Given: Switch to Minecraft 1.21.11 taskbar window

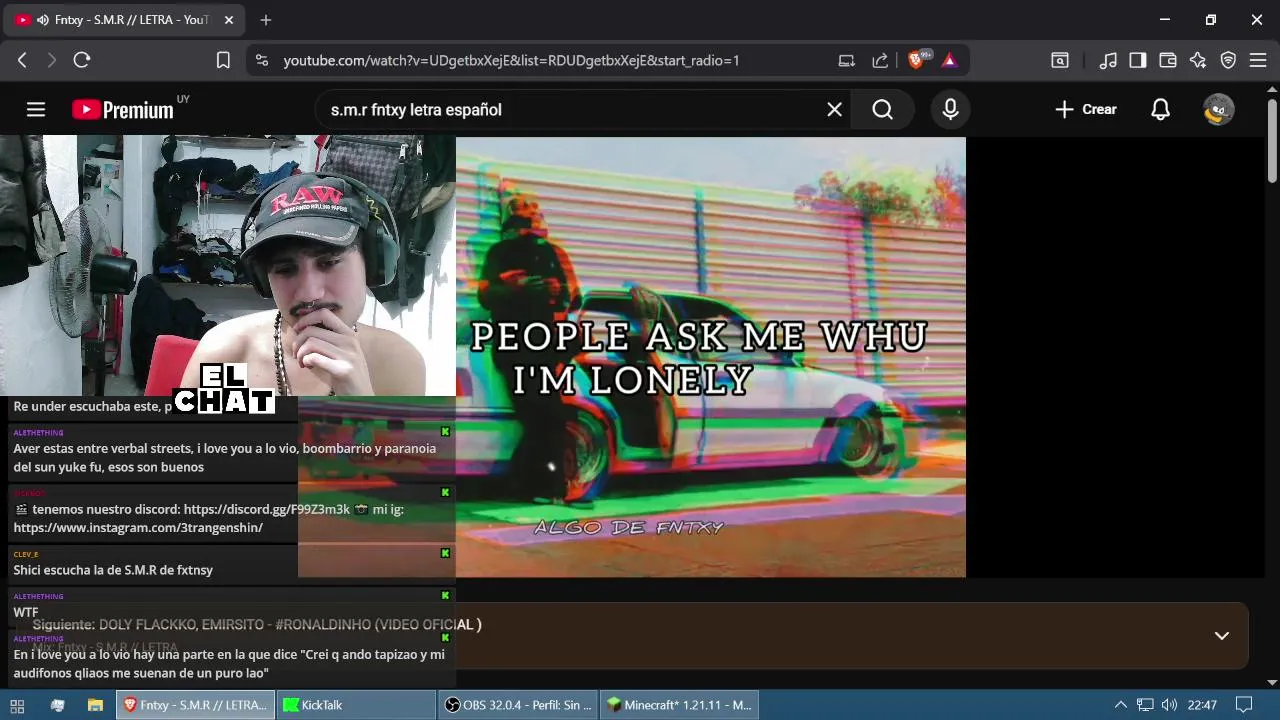Looking at the screenshot, I should [680, 705].
